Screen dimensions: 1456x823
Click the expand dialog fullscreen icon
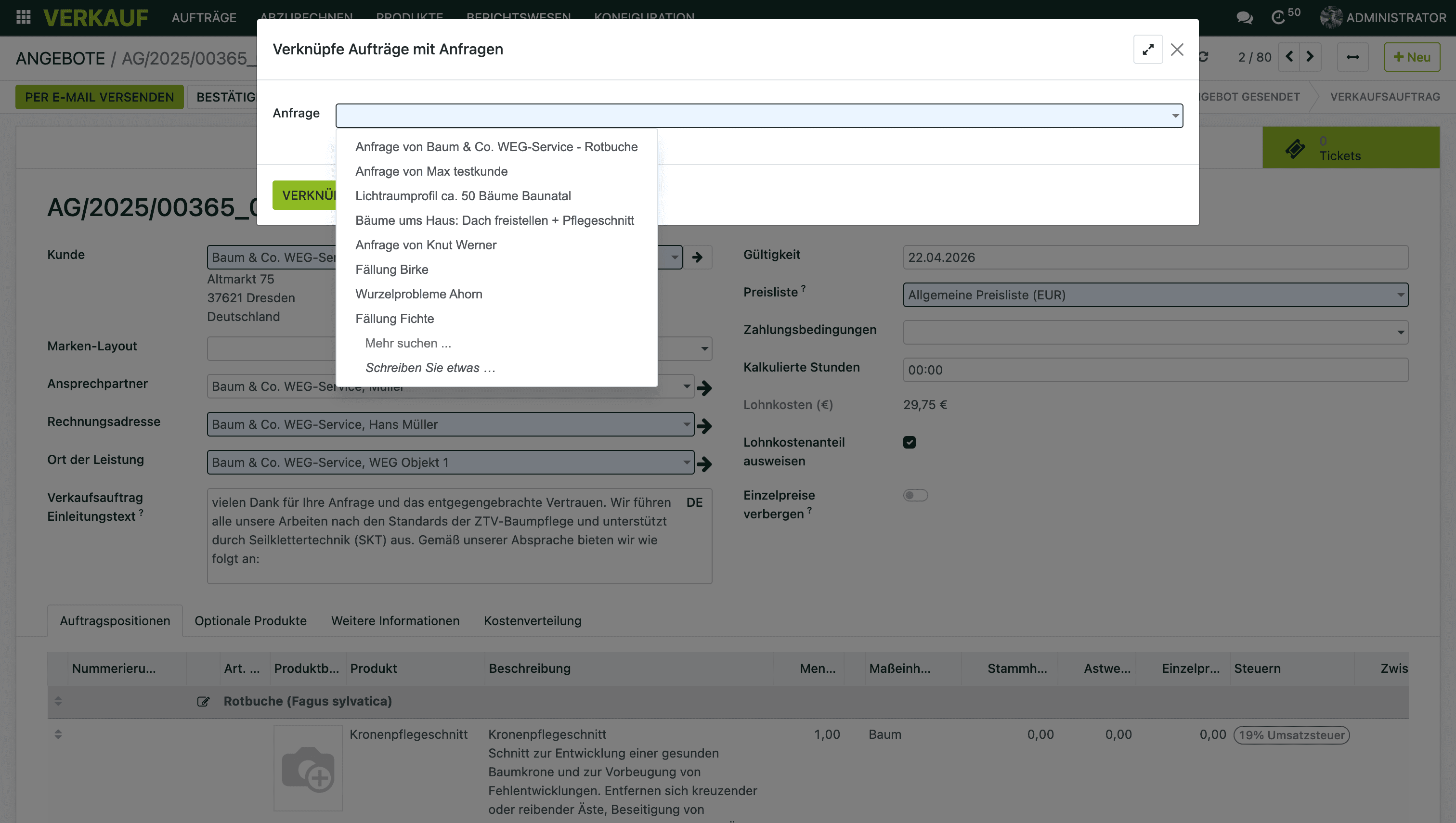(x=1147, y=50)
